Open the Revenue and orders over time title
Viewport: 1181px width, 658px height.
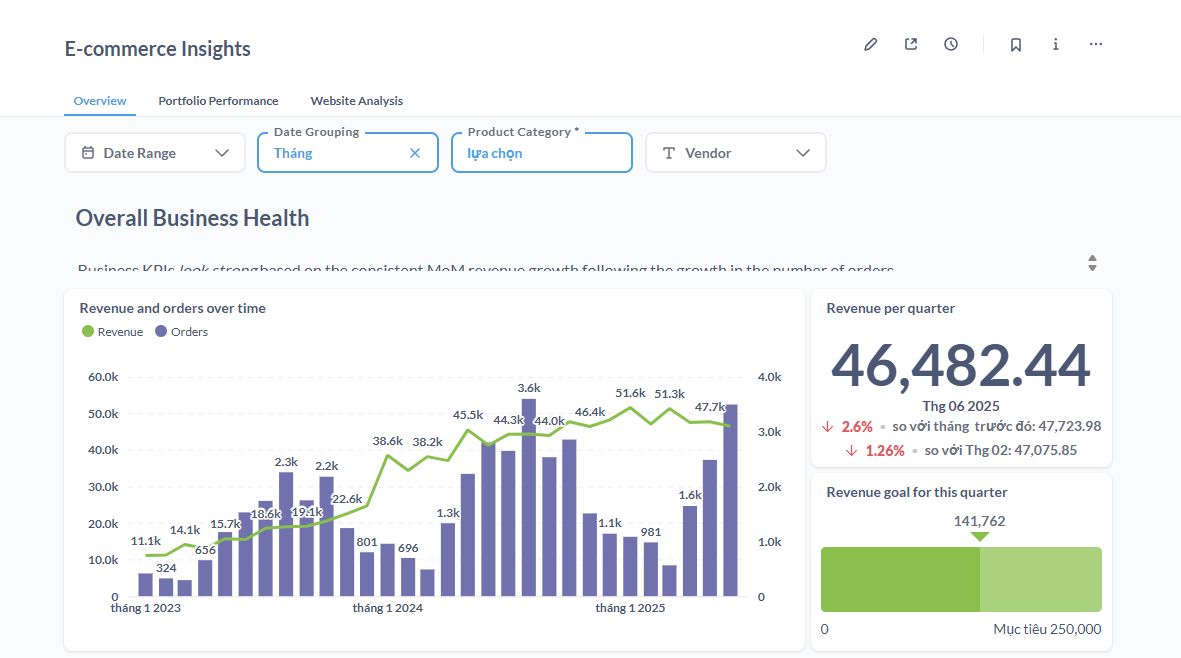click(172, 308)
